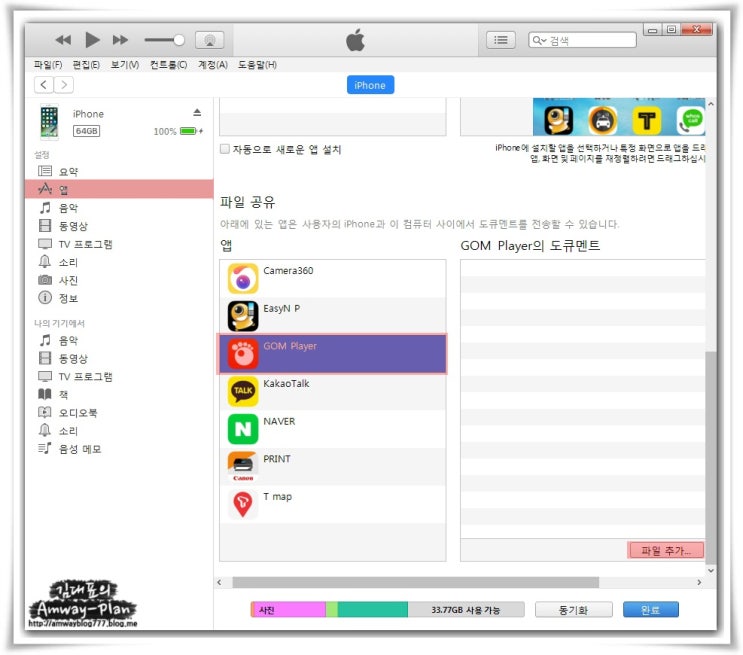Select NAVER in apps list
This screenshot has height=655, width=743.
pos(333,429)
